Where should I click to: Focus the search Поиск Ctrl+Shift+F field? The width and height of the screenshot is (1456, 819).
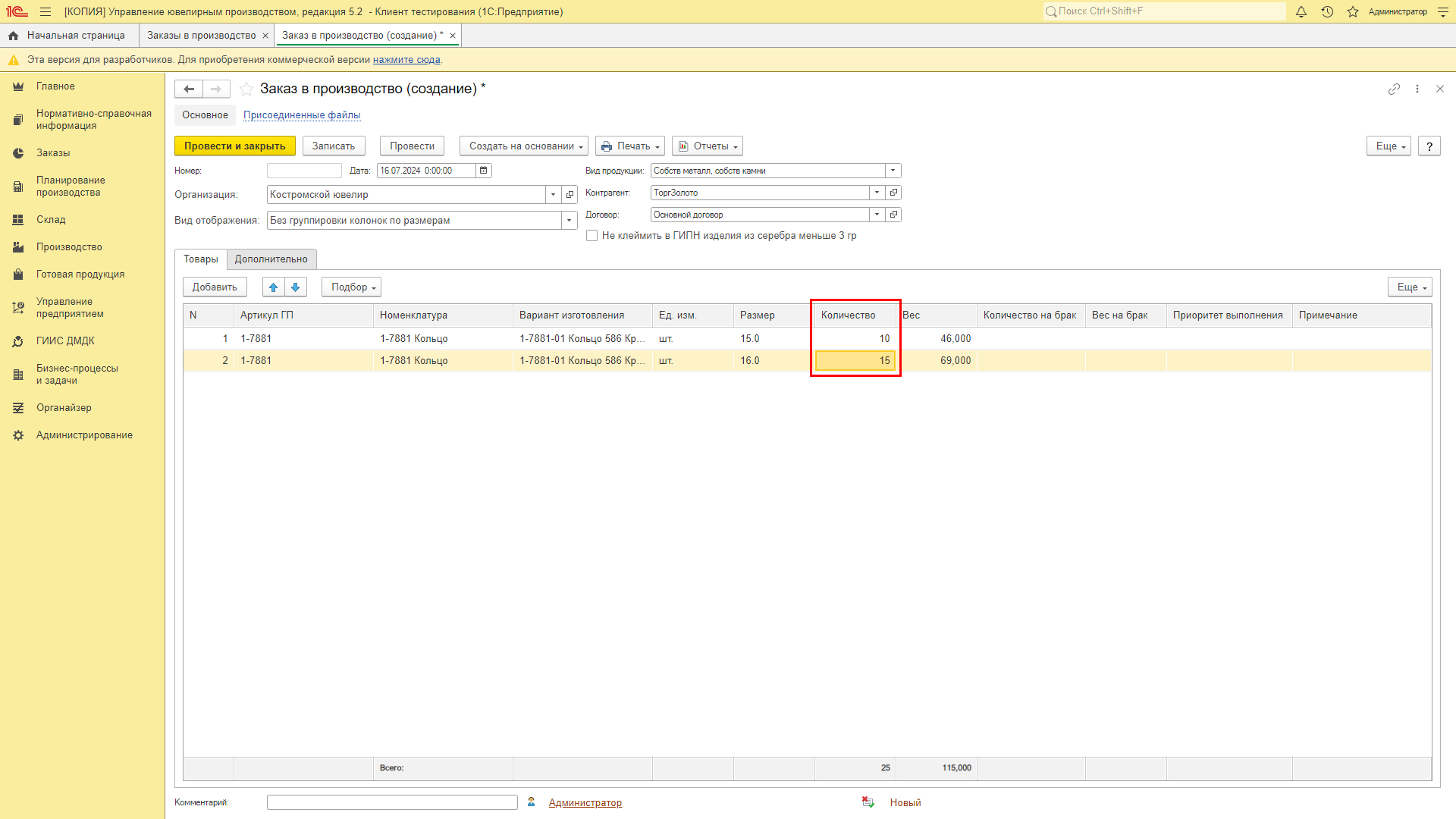pos(1164,11)
